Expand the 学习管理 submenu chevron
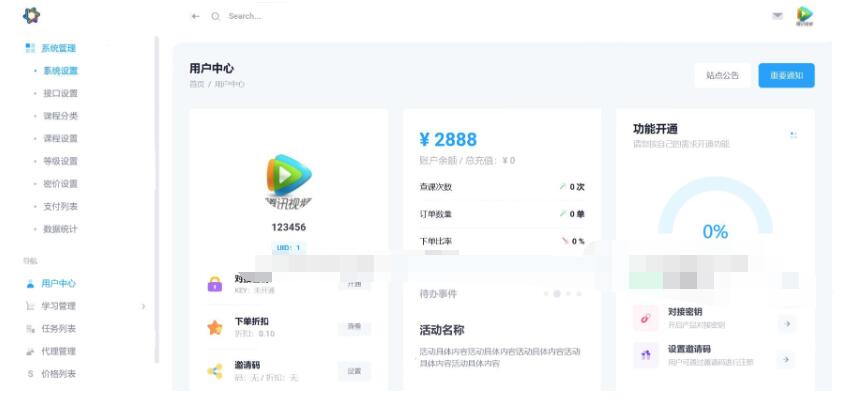This screenshot has height=399, width=841. [x=143, y=306]
